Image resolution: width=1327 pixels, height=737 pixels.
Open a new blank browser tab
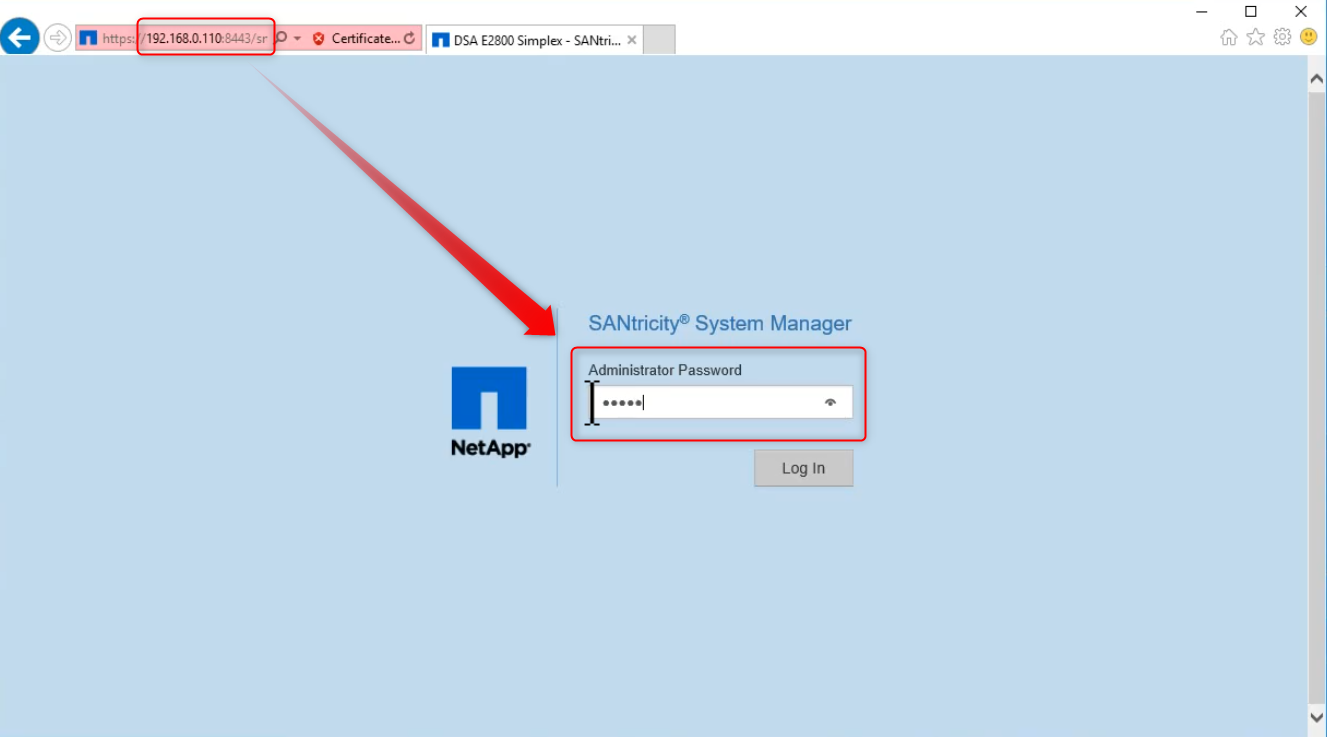tap(659, 40)
